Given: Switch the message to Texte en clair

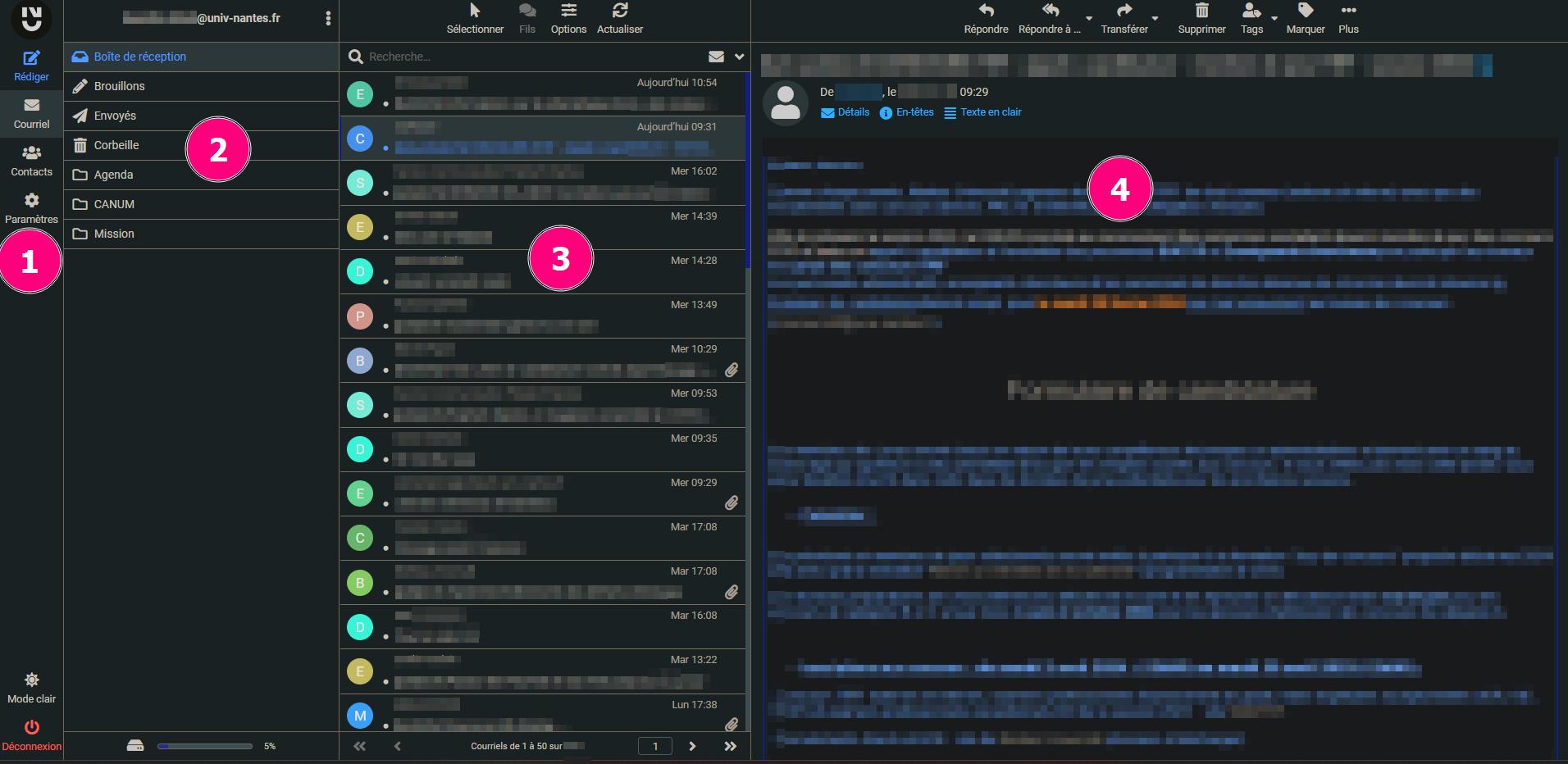Looking at the screenshot, I should click(x=990, y=112).
